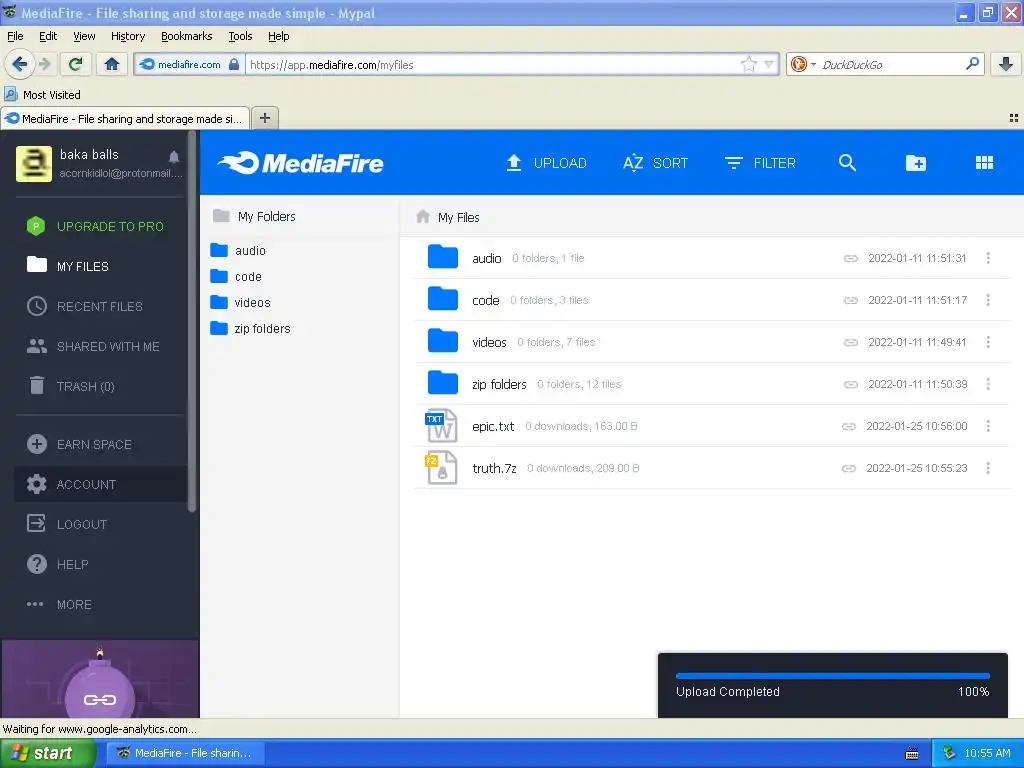Click the browser Back arrow button
The width and height of the screenshot is (1024, 768).
pos(20,64)
